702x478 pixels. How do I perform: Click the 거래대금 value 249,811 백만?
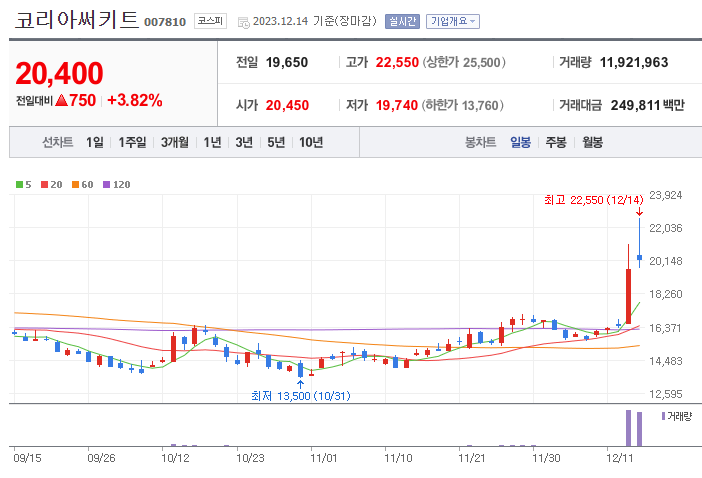pos(648,105)
